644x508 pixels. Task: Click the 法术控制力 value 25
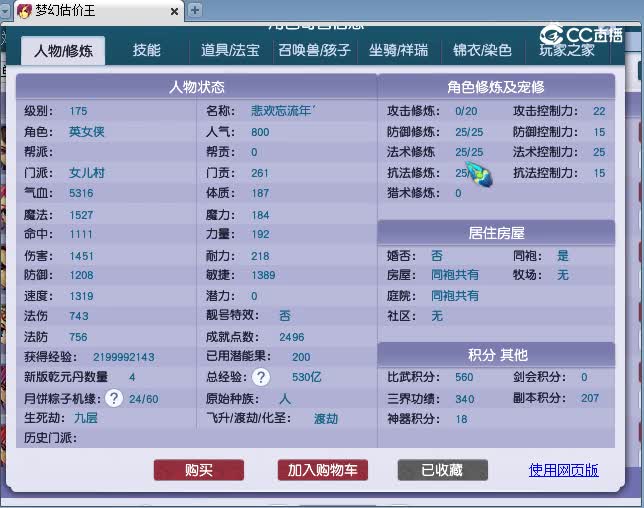[599, 152]
